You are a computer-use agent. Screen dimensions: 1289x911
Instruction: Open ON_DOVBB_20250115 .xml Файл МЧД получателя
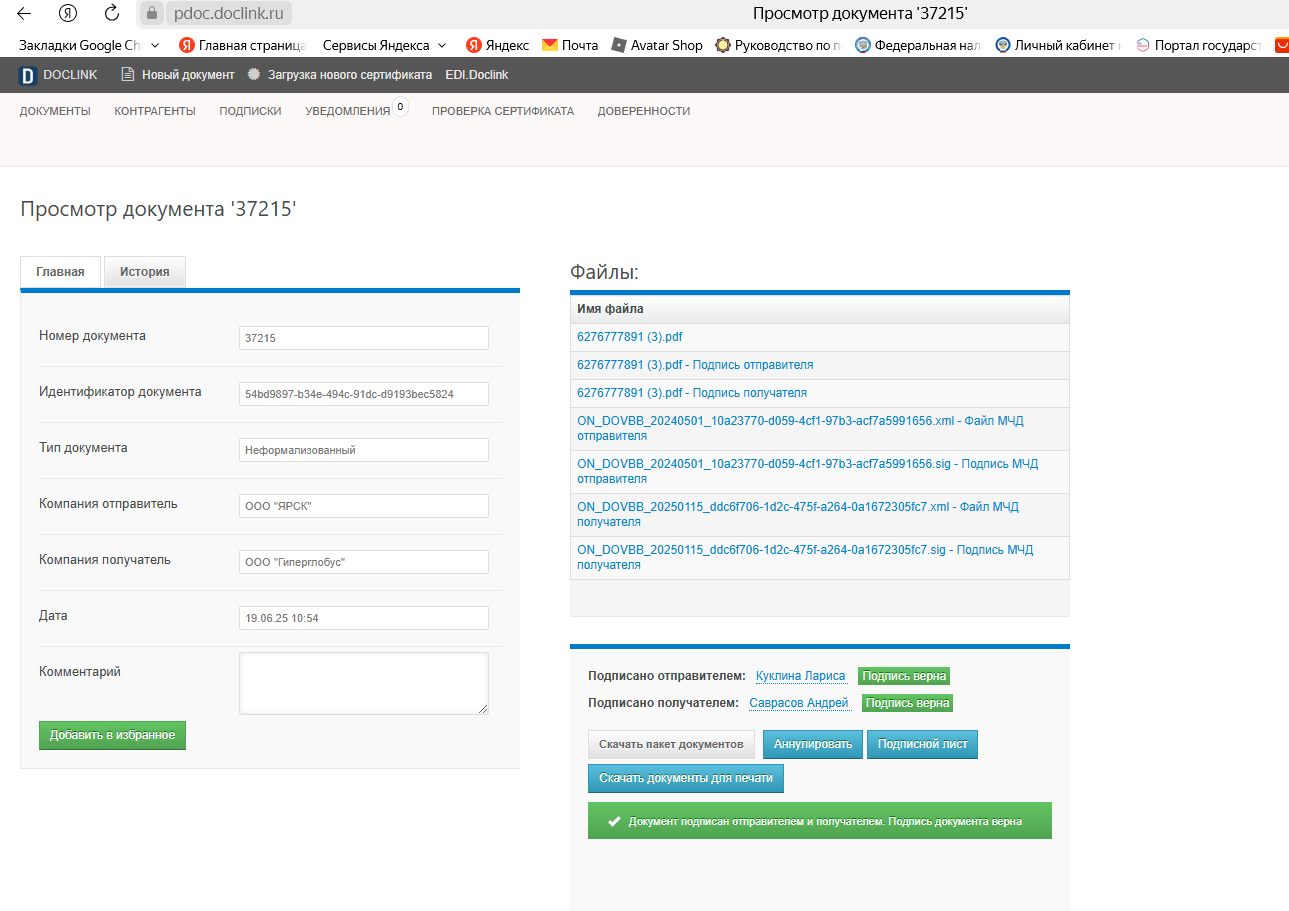pyautogui.click(x=798, y=514)
